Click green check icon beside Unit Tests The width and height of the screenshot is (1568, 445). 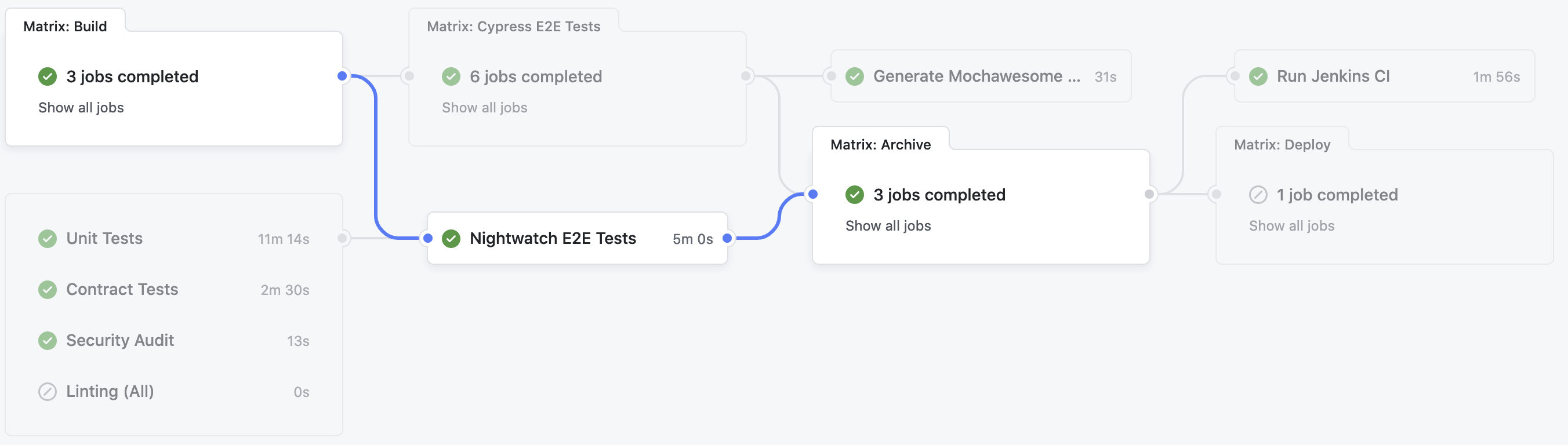pos(48,238)
